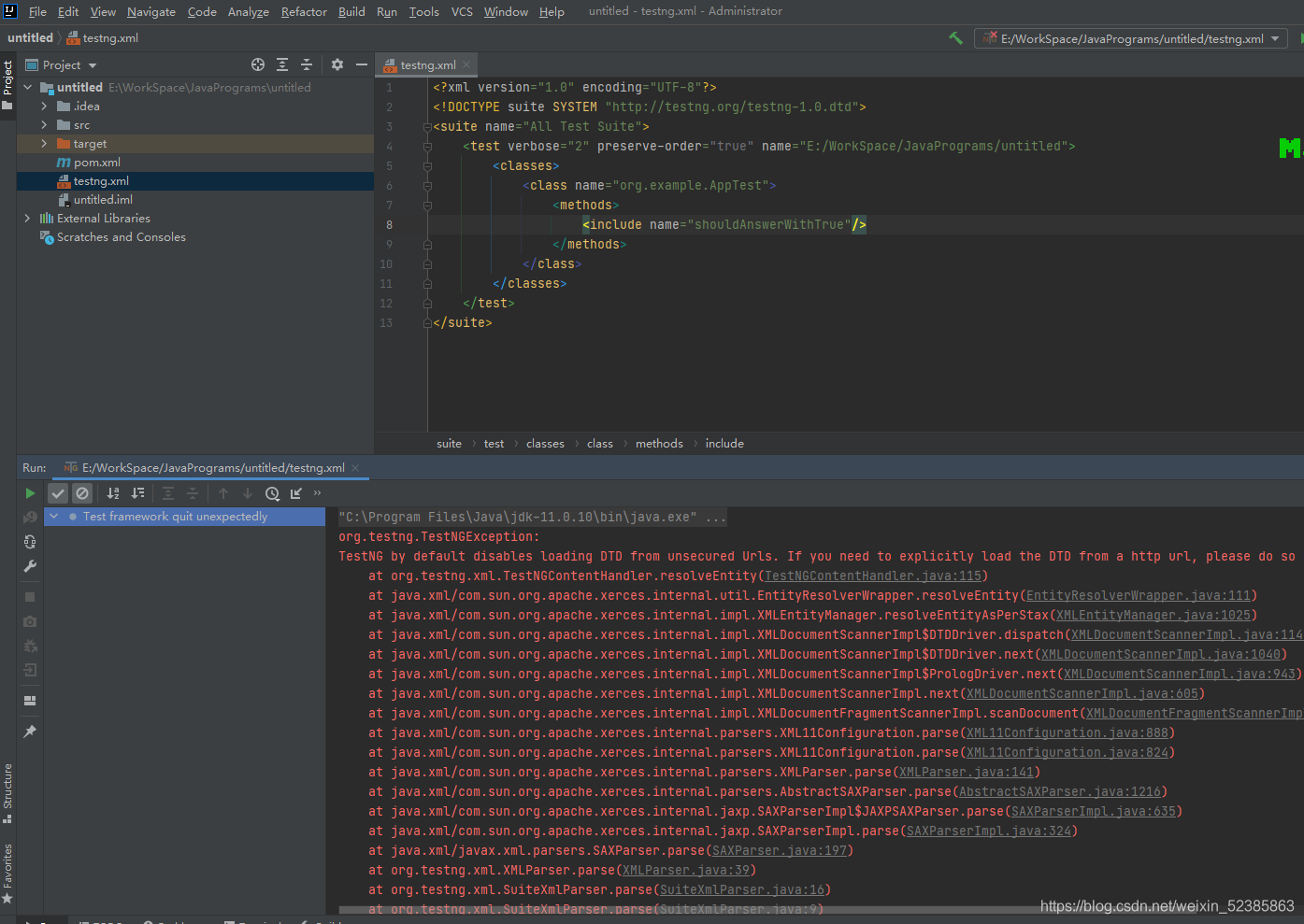Open the test history clock icon
Image resolution: width=1304 pixels, height=924 pixels.
tap(272, 493)
